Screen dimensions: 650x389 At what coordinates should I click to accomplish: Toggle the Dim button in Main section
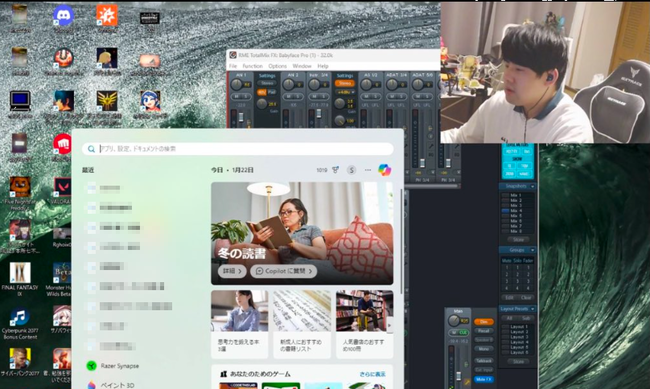(x=483, y=322)
